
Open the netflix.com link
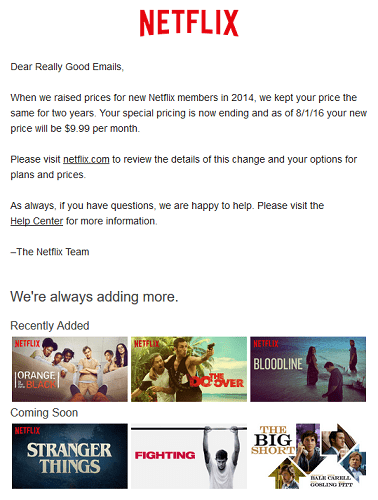[x=86, y=159]
